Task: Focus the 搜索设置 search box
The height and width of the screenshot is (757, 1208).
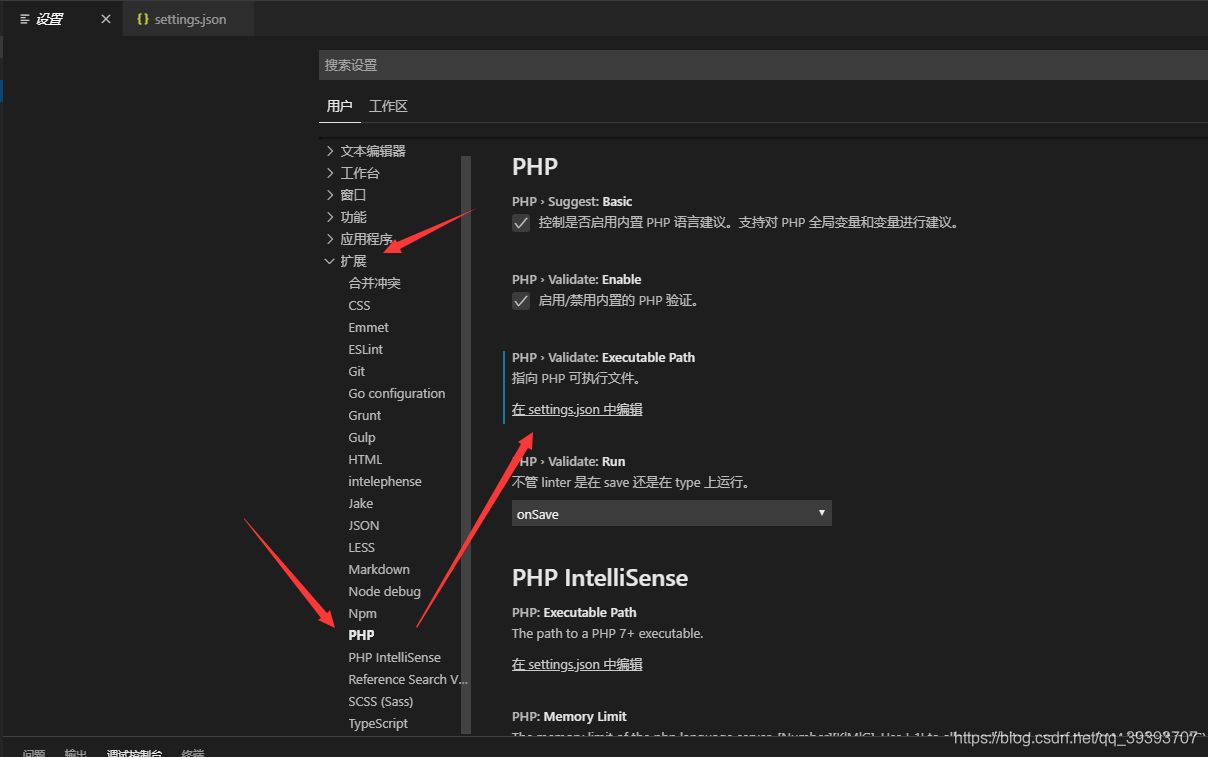Action: tap(763, 65)
